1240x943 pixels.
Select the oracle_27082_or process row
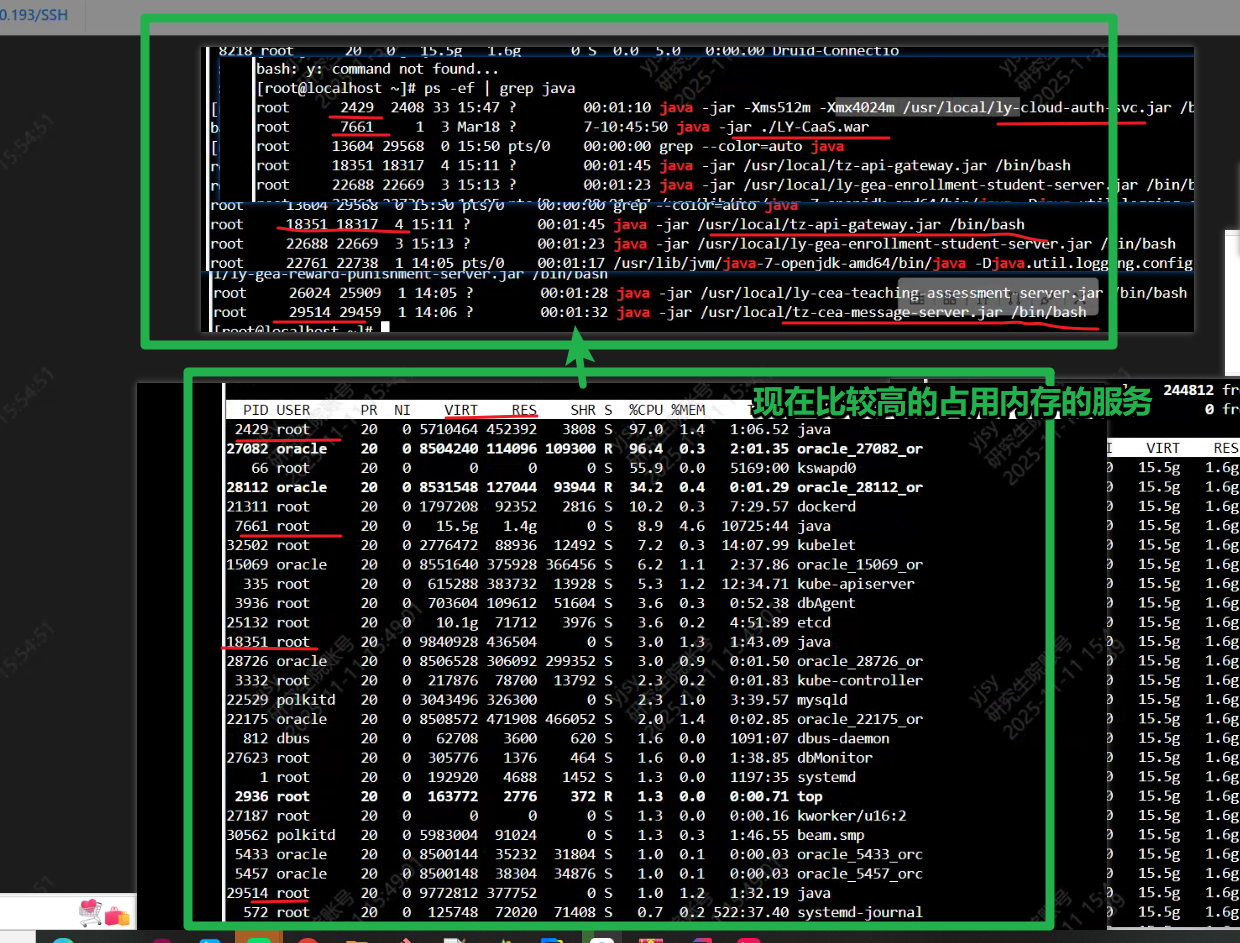click(574, 449)
